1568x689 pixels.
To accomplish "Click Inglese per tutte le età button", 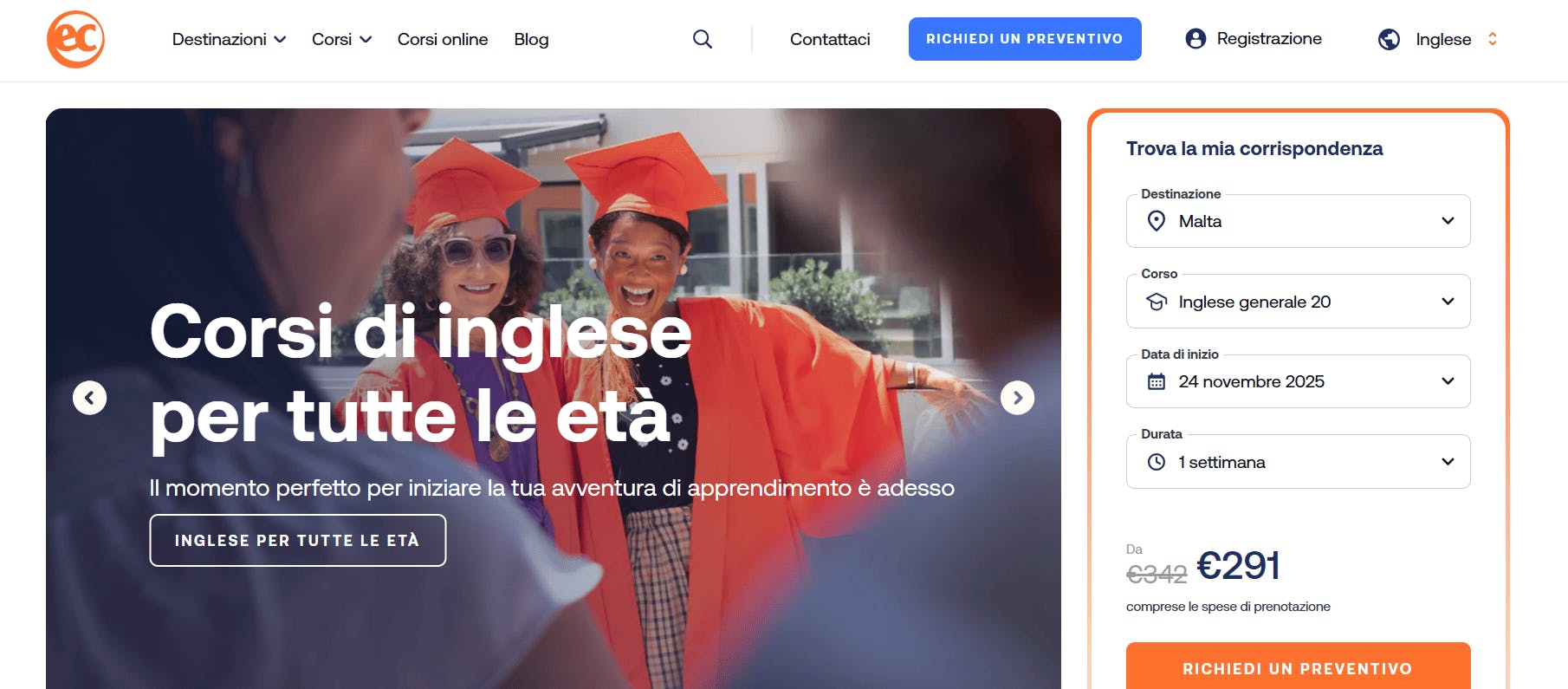I will (298, 540).
